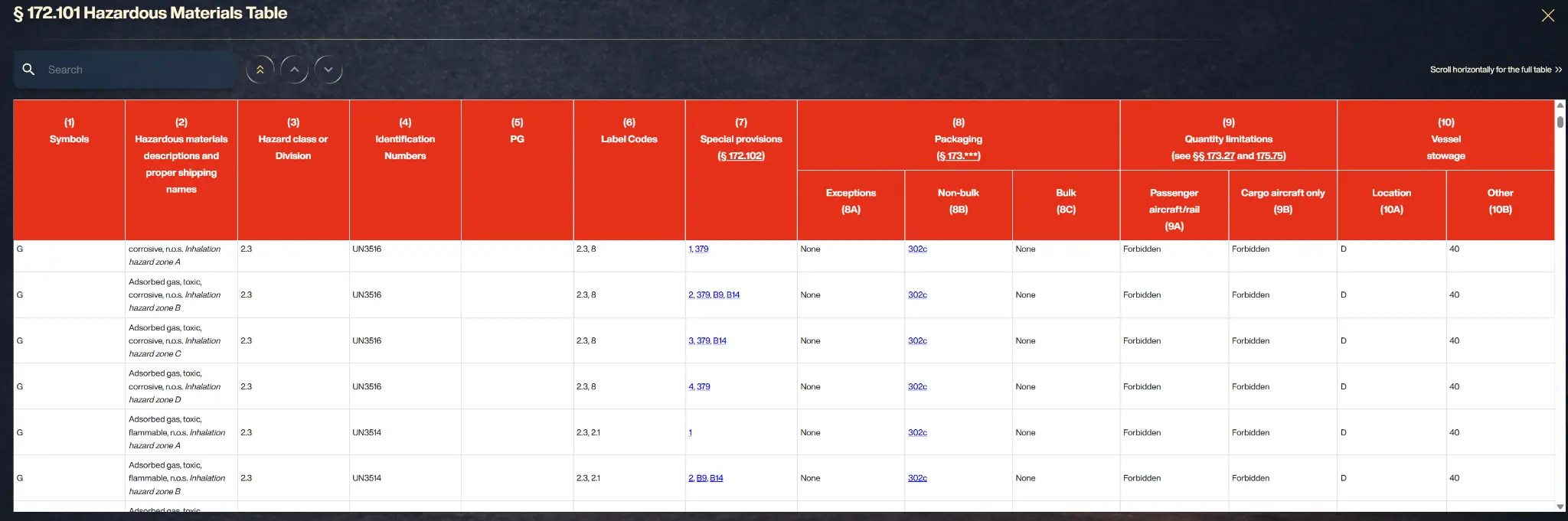Screen dimensions: 1568x521
Task: Click 'Scroll horizontally for the full table' hint
Action: [x=1496, y=70]
